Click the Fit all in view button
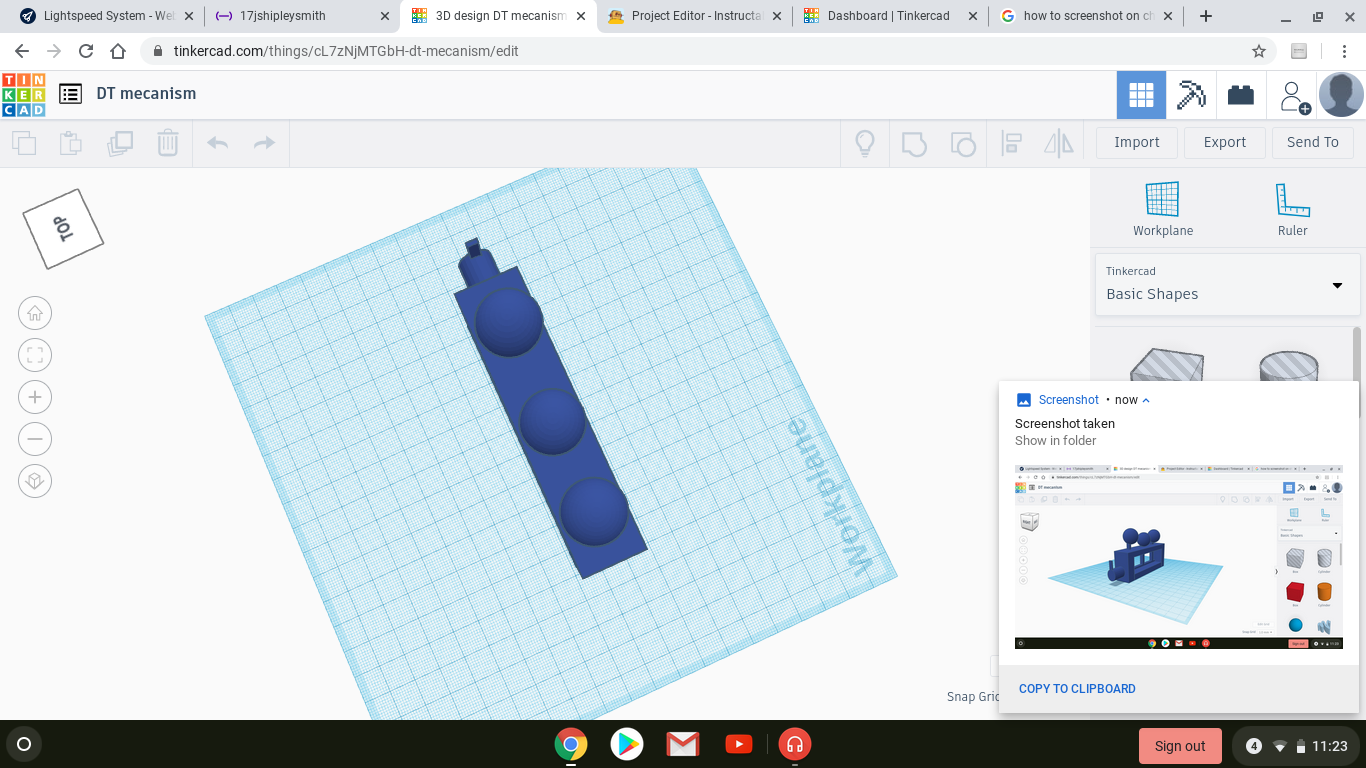 pos(35,355)
